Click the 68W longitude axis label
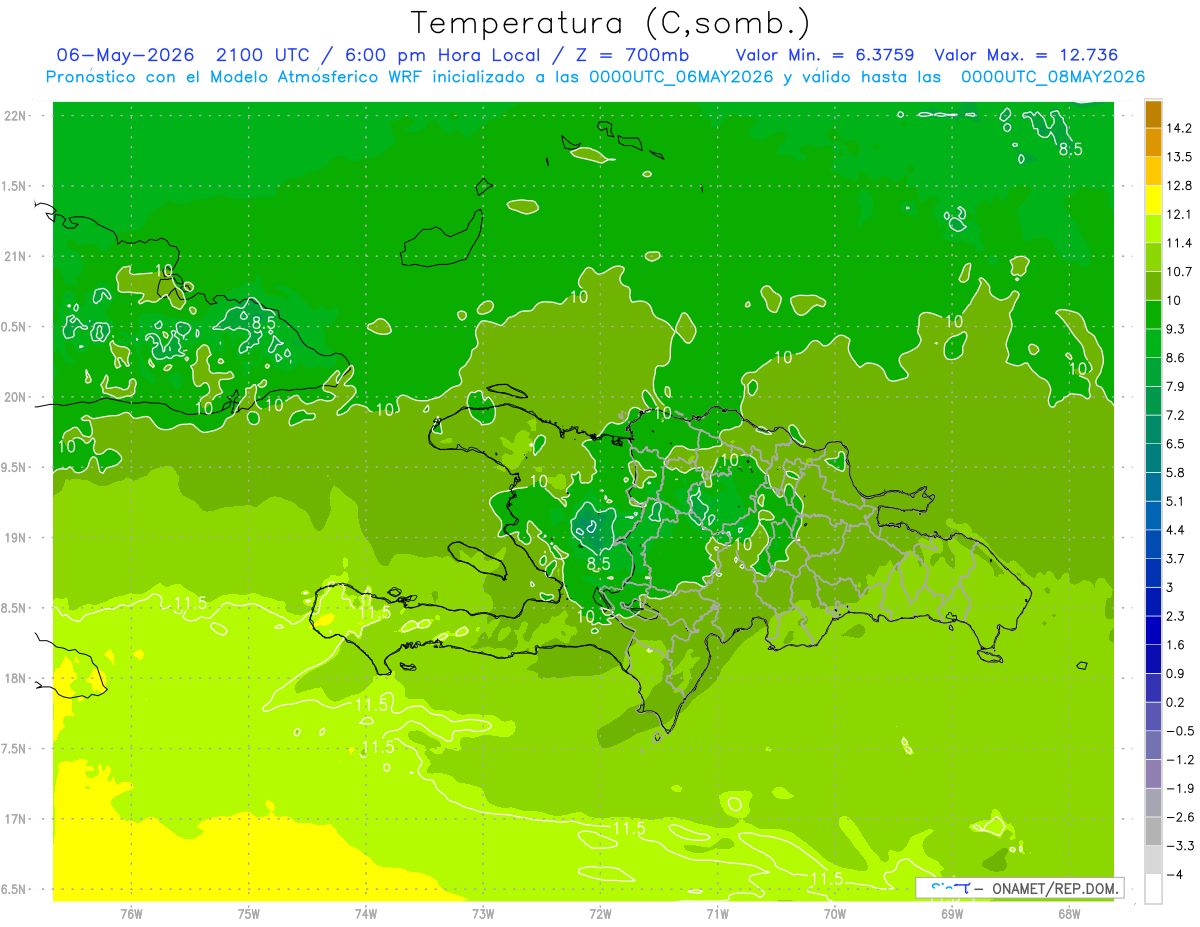 coord(1069,913)
